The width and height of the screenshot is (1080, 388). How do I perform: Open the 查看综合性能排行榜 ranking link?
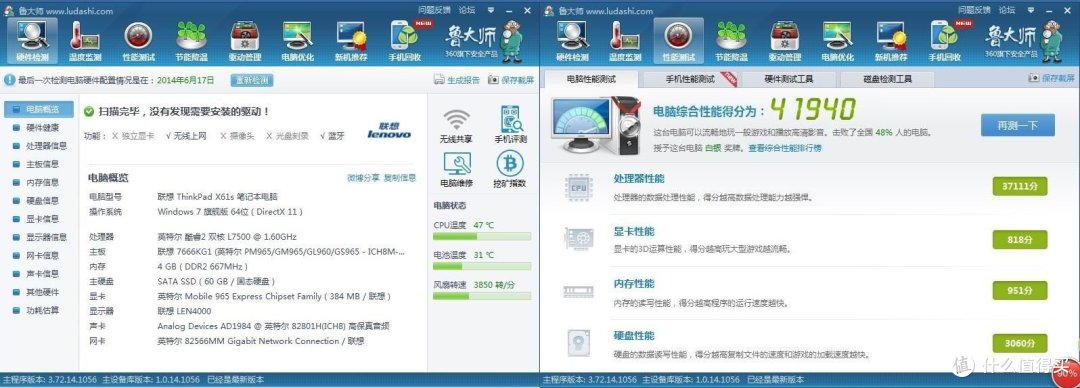(785, 147)
